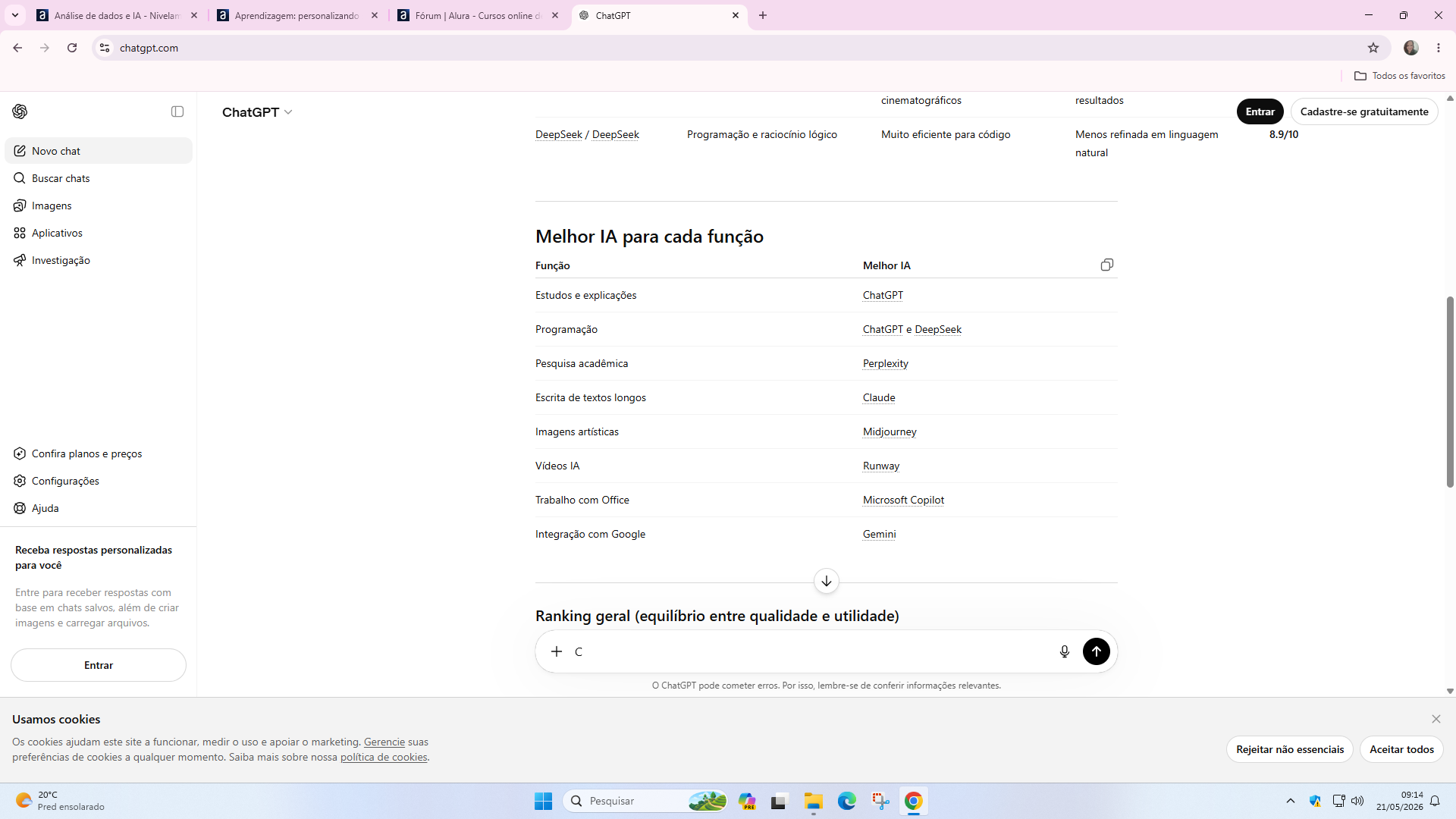Viewport: 1456px width, 819px height.
Task: Open the Chrome profile avatar
Action: (1411, 48)
